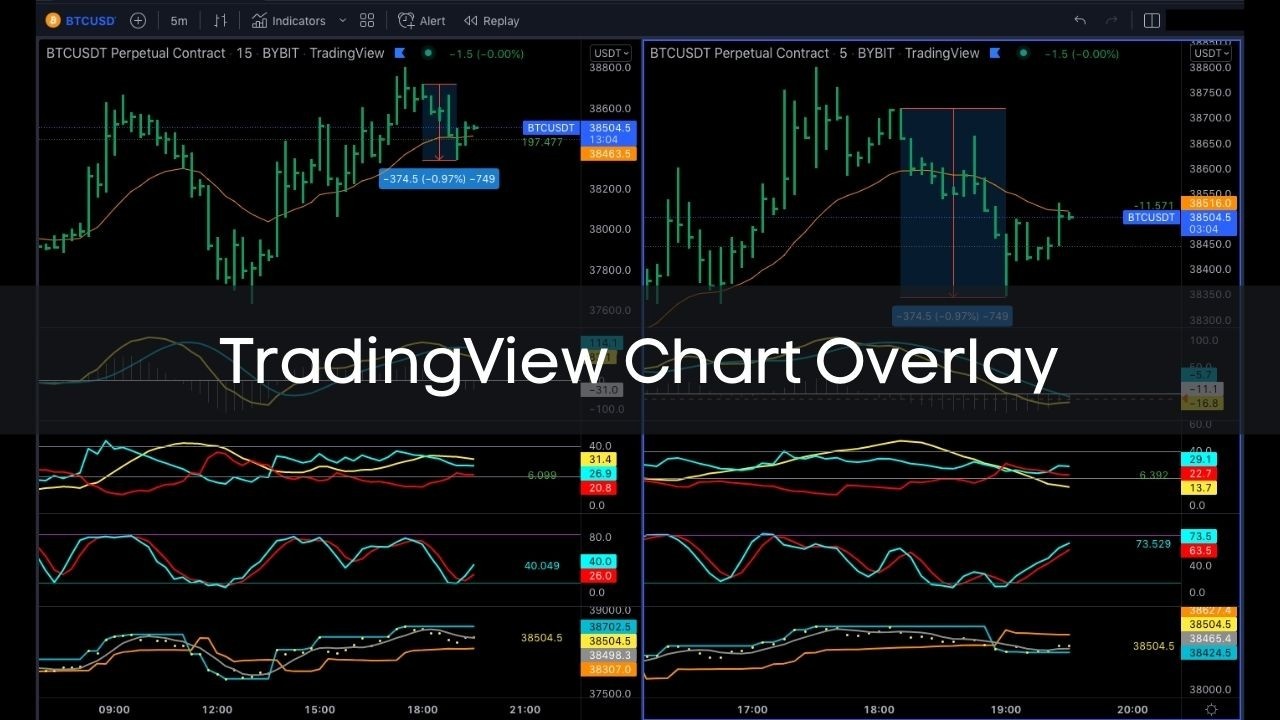This screenshot has width=1280, height=720.
Task: Click the orange 38516.0 price label
Action: pyautogui.click(x=1209, y=203)
